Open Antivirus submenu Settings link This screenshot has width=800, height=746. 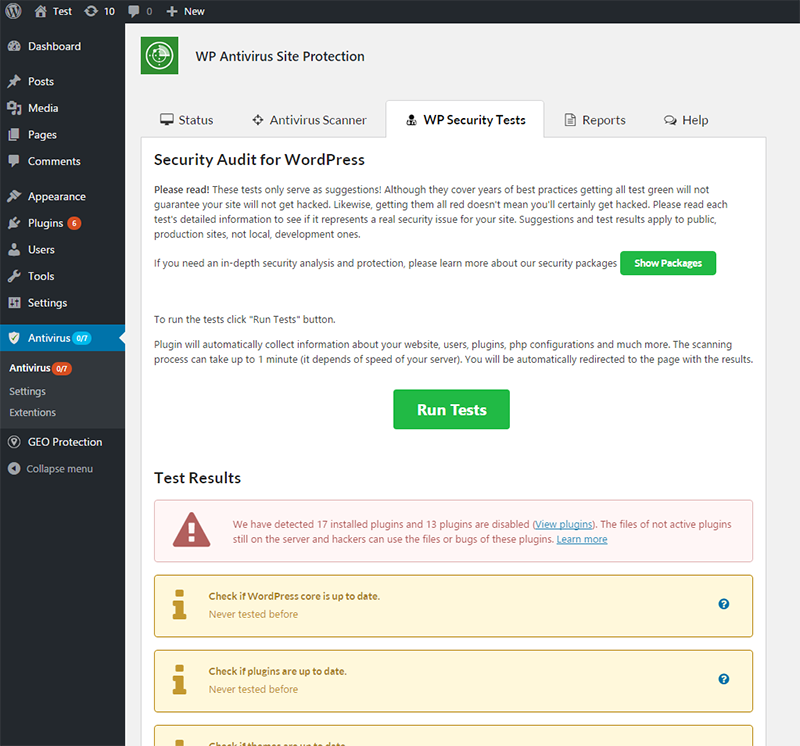(x=28, y=391)
